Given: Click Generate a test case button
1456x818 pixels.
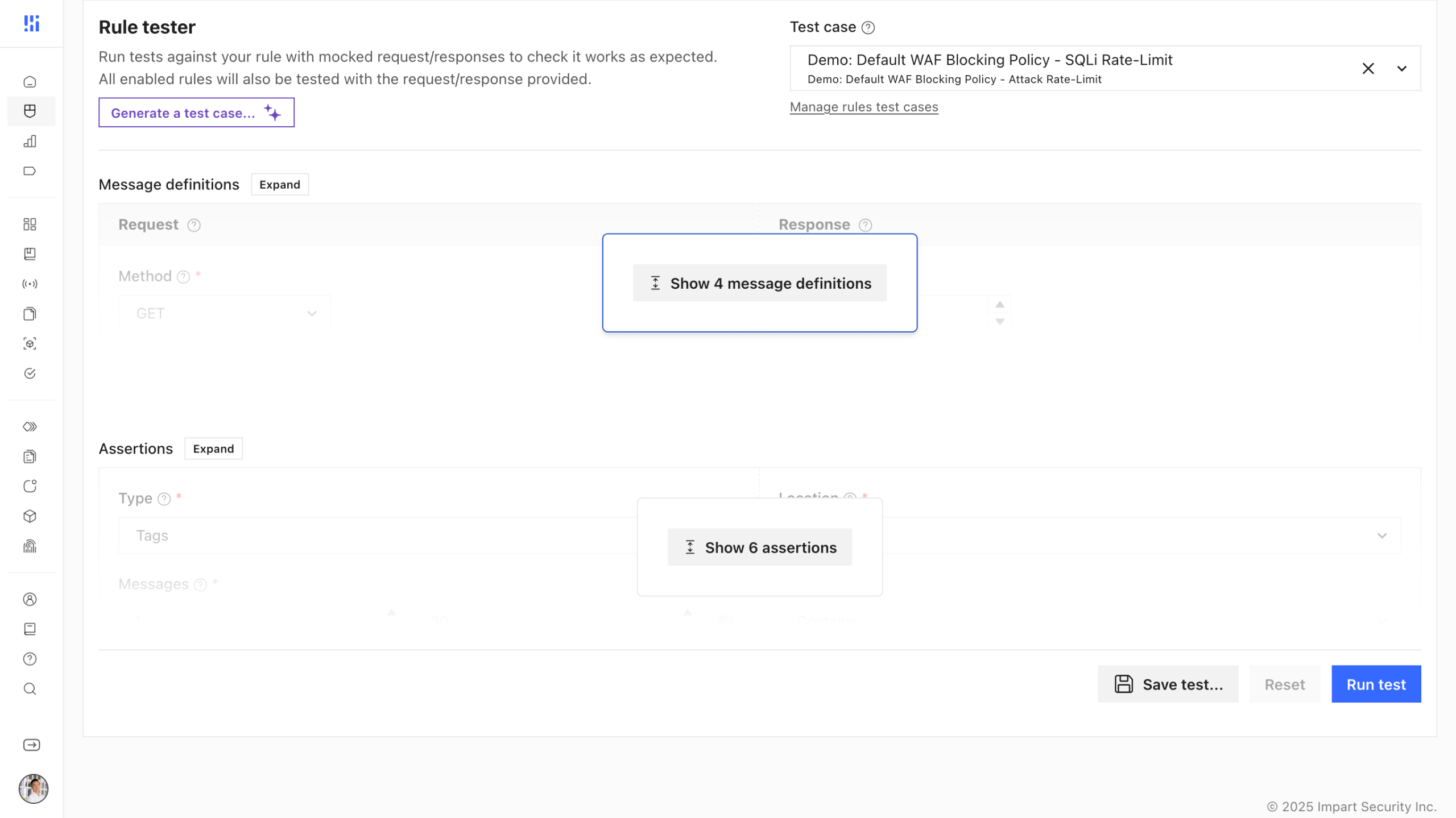Looking at the screenshot, I should point(196,113).
